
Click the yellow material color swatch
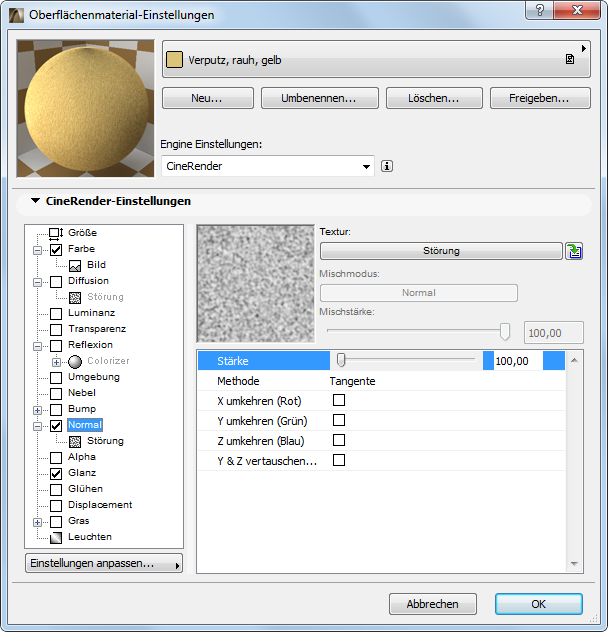pos(174,60)
